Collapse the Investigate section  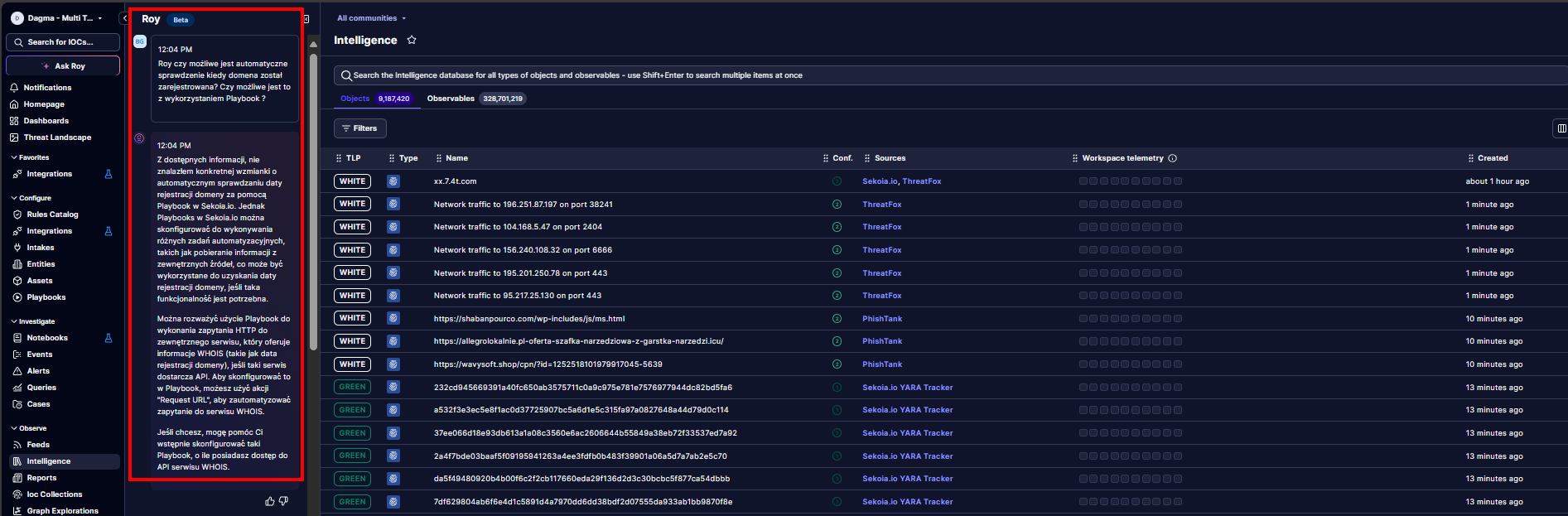tap(14, 321)
